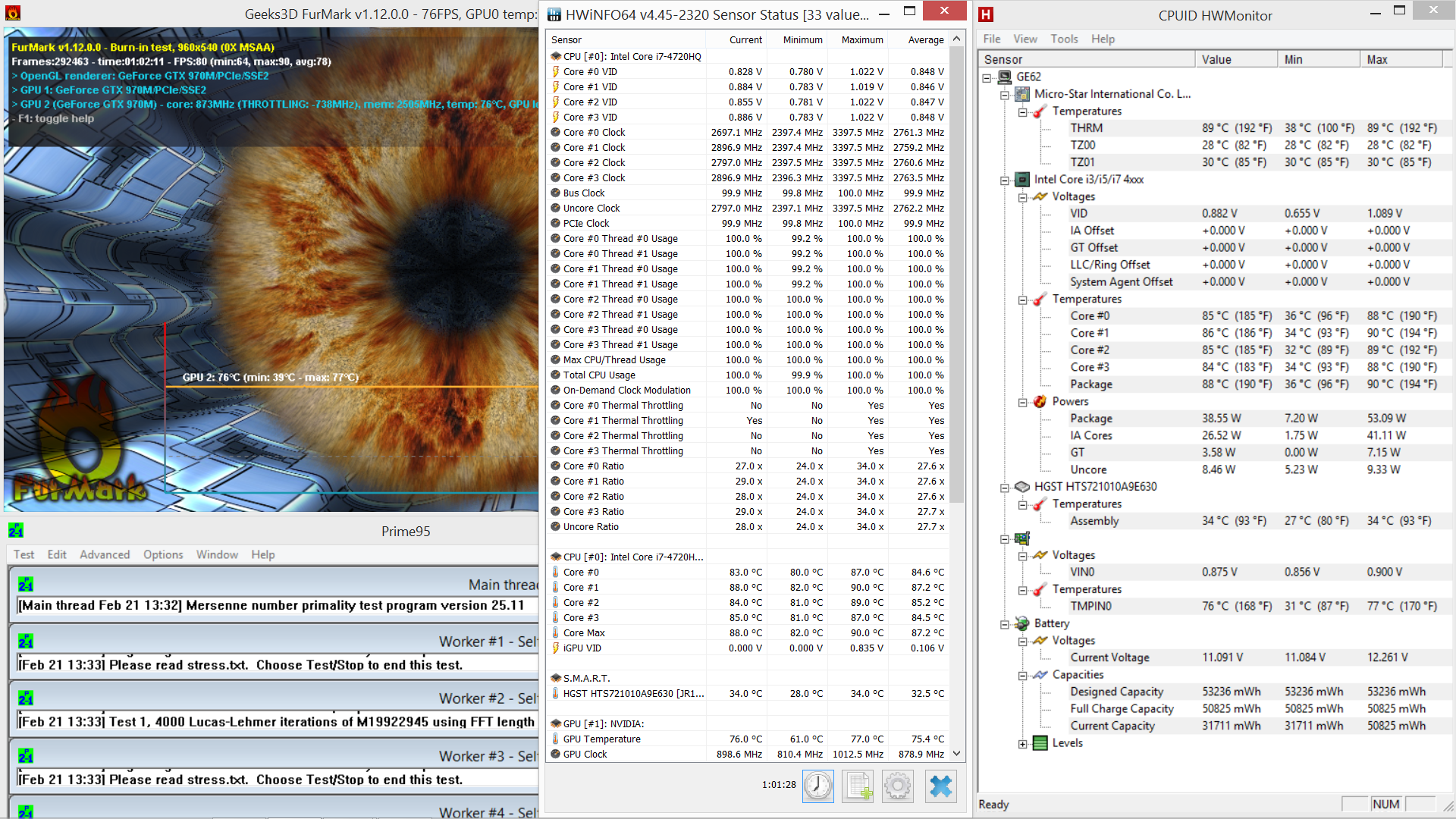Viewport: 1456px width, 819px height.
Task: Expand the Levels node in HWMonitor
Action: 1022,744
